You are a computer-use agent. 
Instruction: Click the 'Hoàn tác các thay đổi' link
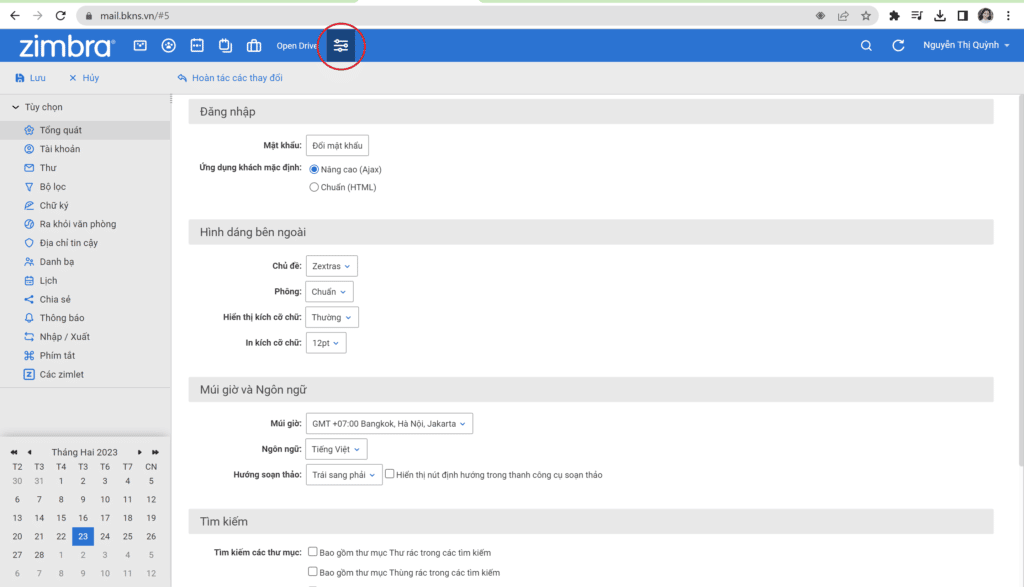240,77
